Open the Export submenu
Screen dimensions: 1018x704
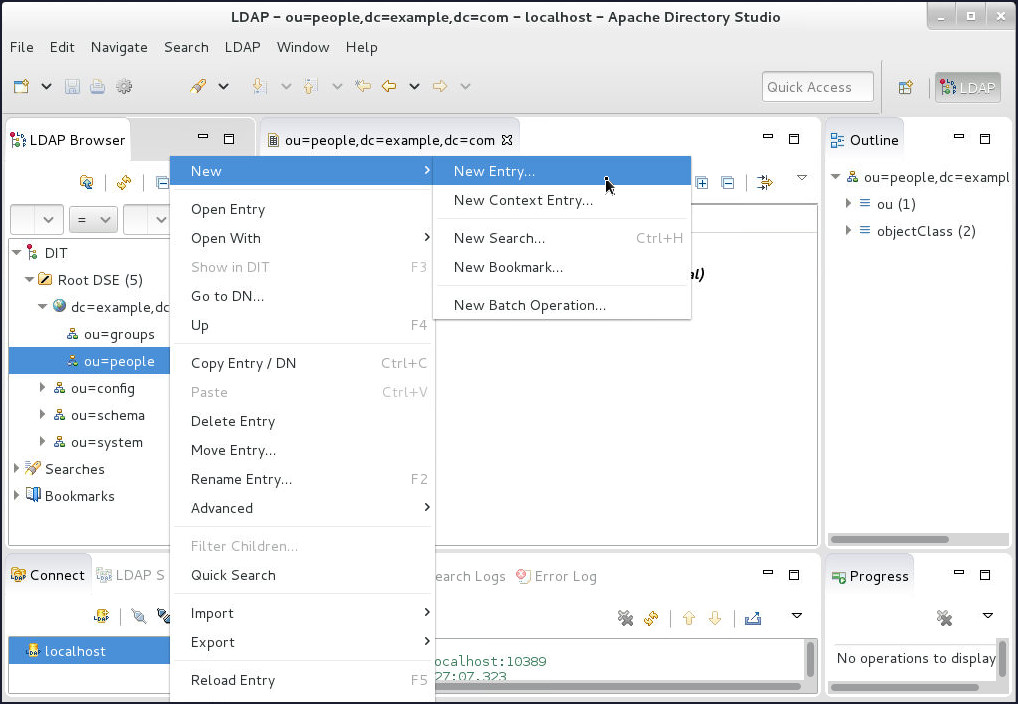pyautogui.click(x=302, y=642)
